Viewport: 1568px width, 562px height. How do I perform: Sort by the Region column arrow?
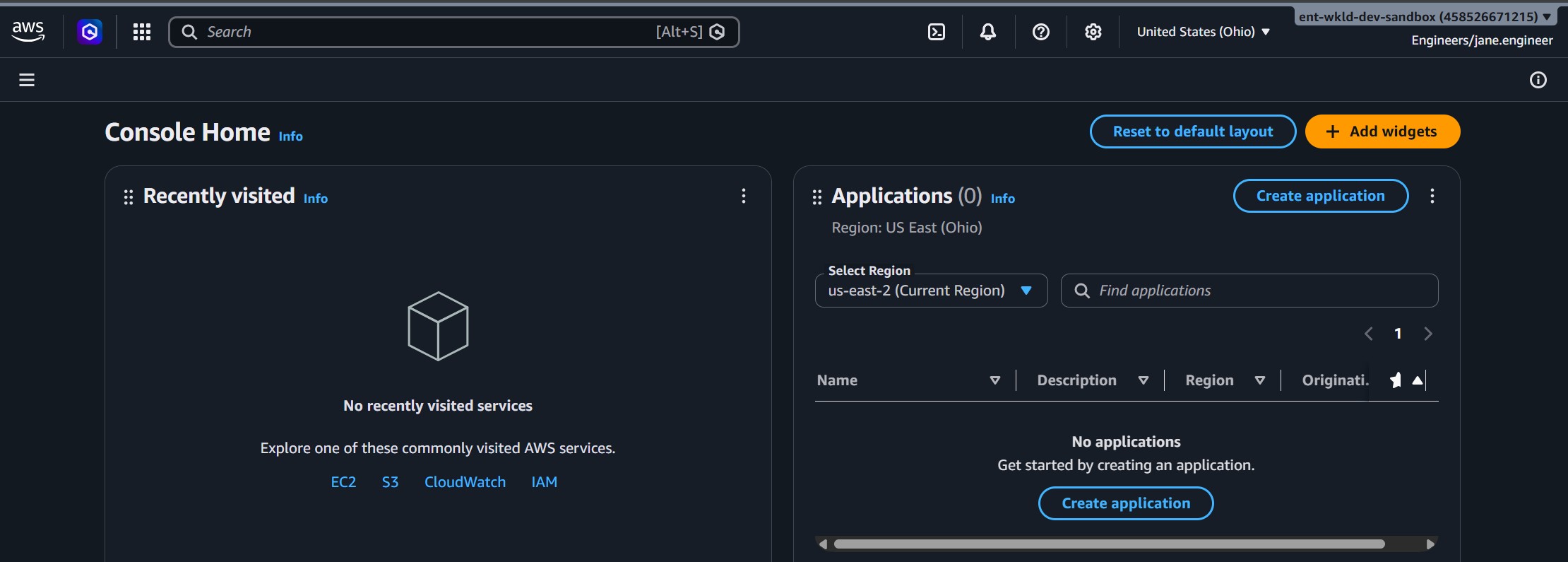coord(1260,380)
